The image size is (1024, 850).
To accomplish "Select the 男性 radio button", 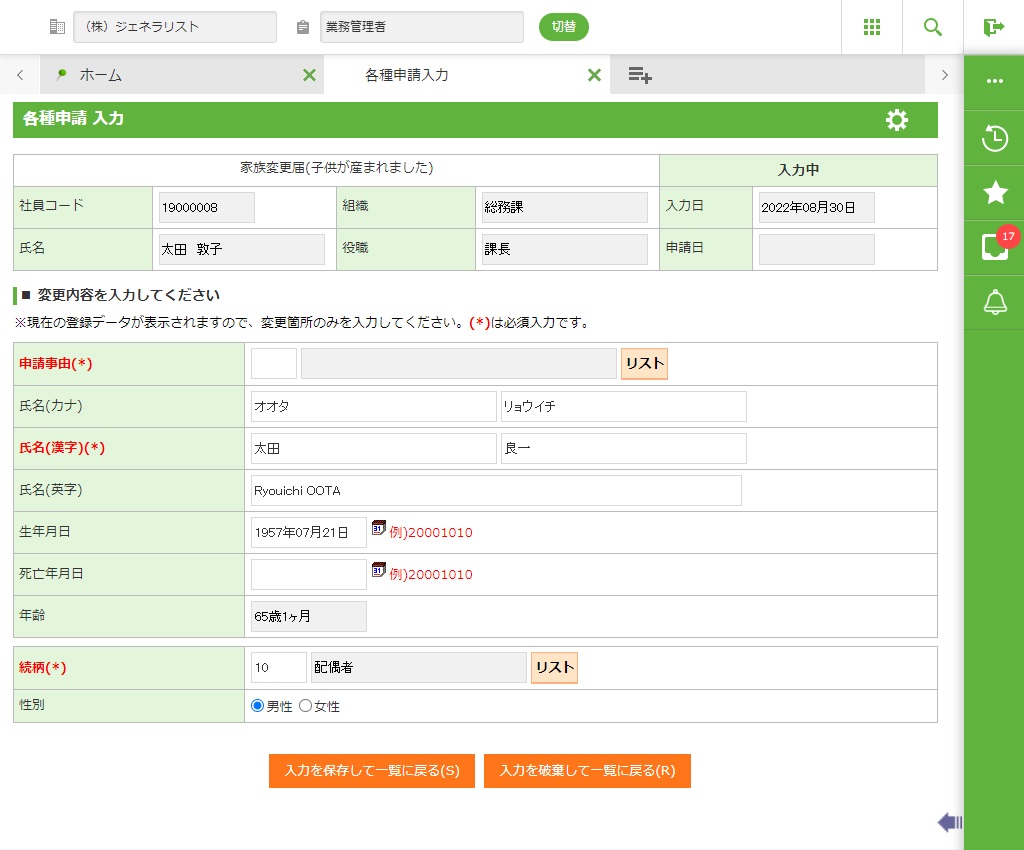I will [258, 706].
